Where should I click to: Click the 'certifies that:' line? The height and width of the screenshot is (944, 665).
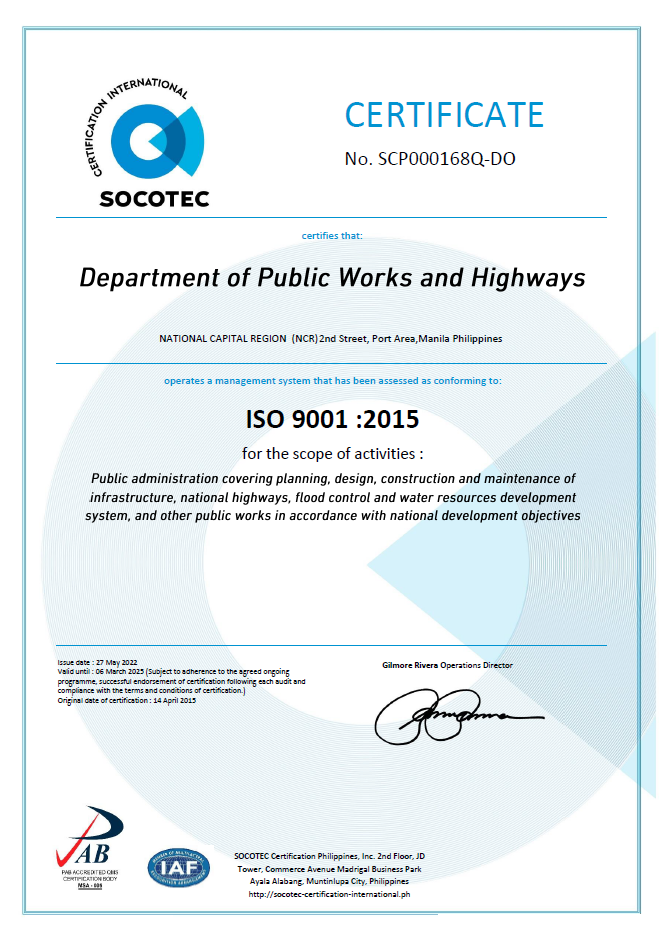(x=332, y=235)
